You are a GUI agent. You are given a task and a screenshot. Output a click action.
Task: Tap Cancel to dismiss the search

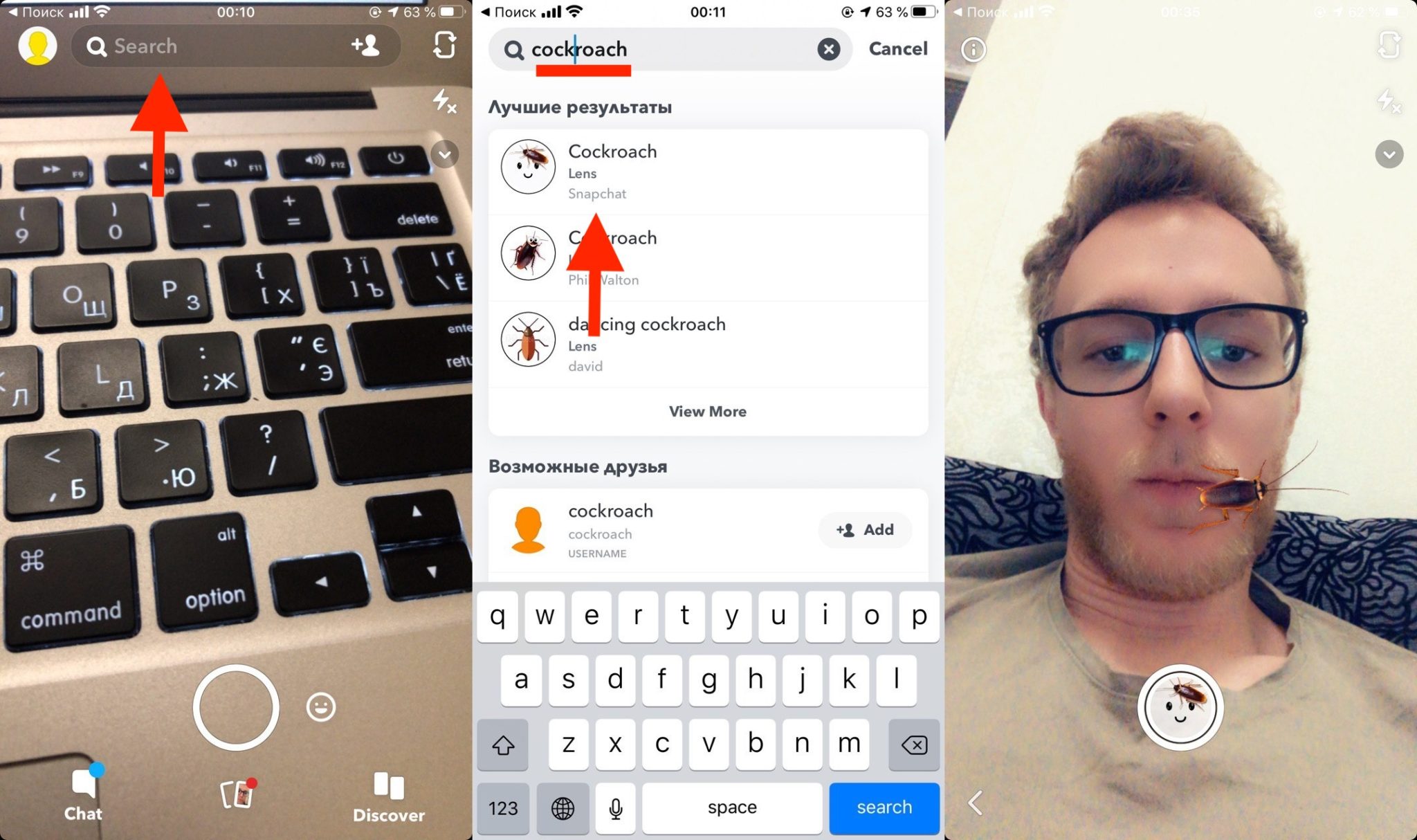point(896,48)
